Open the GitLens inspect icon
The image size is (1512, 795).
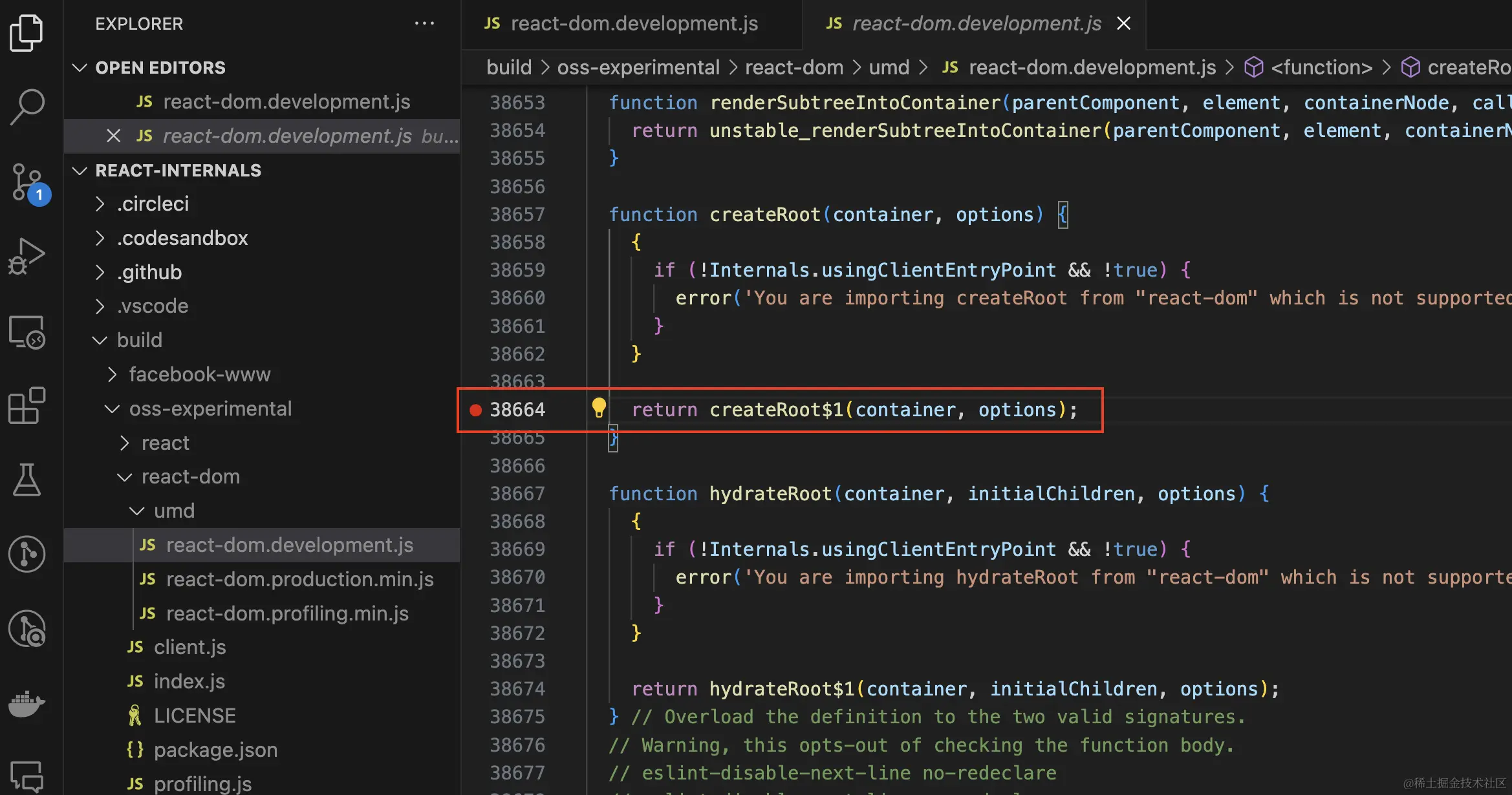click(x=27, y=628)
